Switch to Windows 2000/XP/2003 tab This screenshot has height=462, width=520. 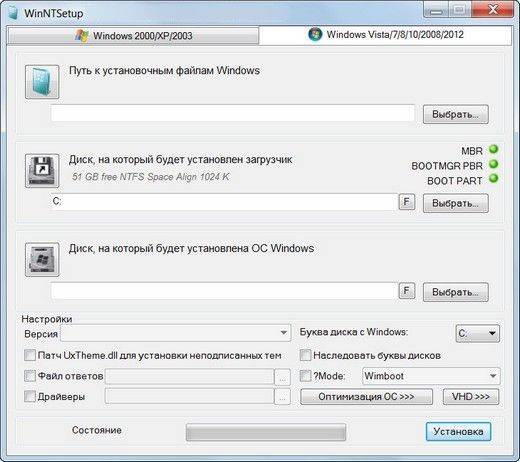133,36
